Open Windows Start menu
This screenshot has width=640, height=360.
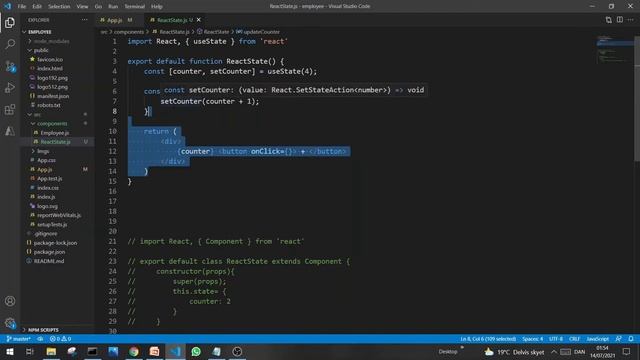coord(10,351)
